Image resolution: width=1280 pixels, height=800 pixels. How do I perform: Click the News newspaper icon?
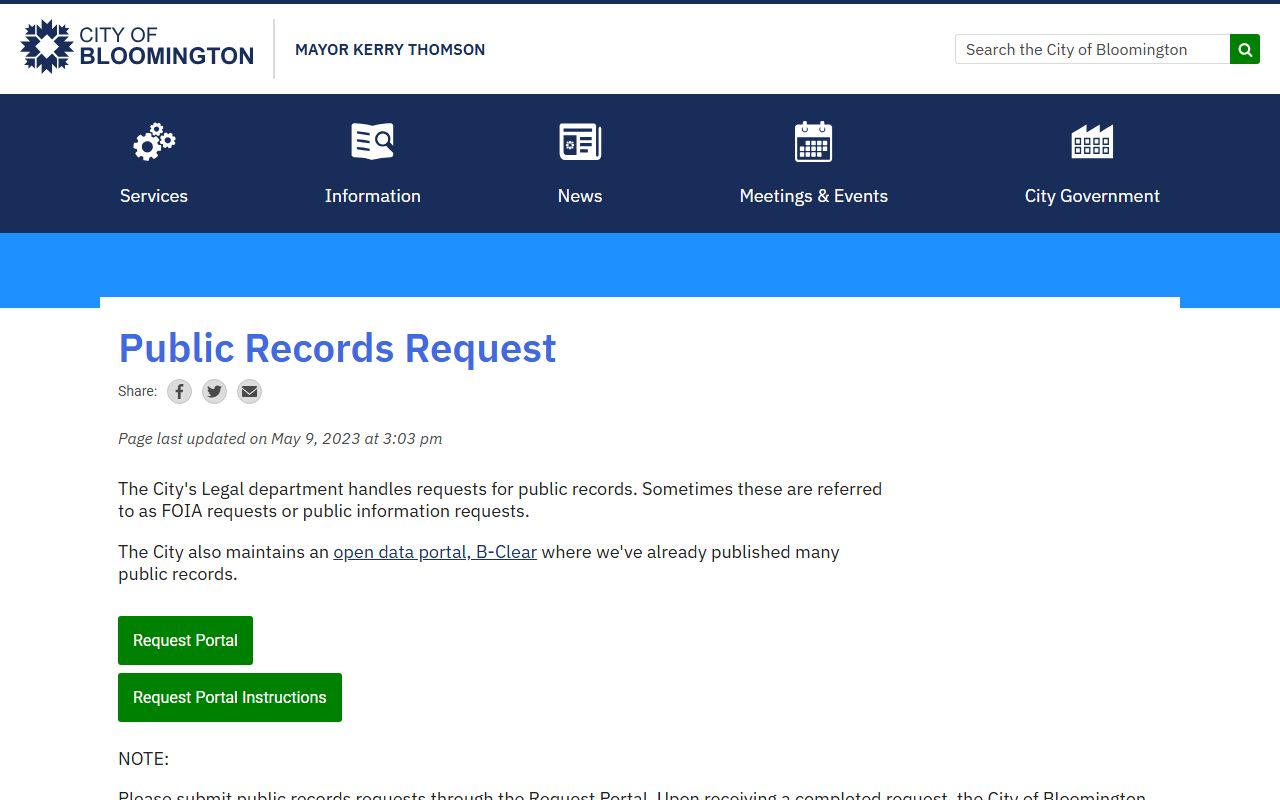(x=580, y=142)
